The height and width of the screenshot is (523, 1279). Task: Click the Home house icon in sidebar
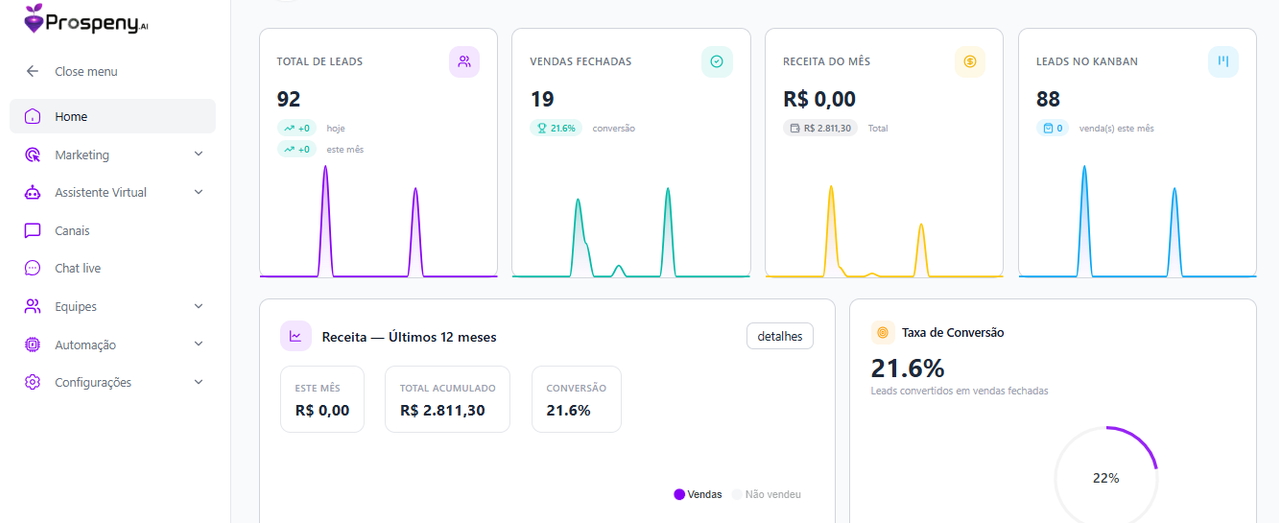(x=33, y=116)
